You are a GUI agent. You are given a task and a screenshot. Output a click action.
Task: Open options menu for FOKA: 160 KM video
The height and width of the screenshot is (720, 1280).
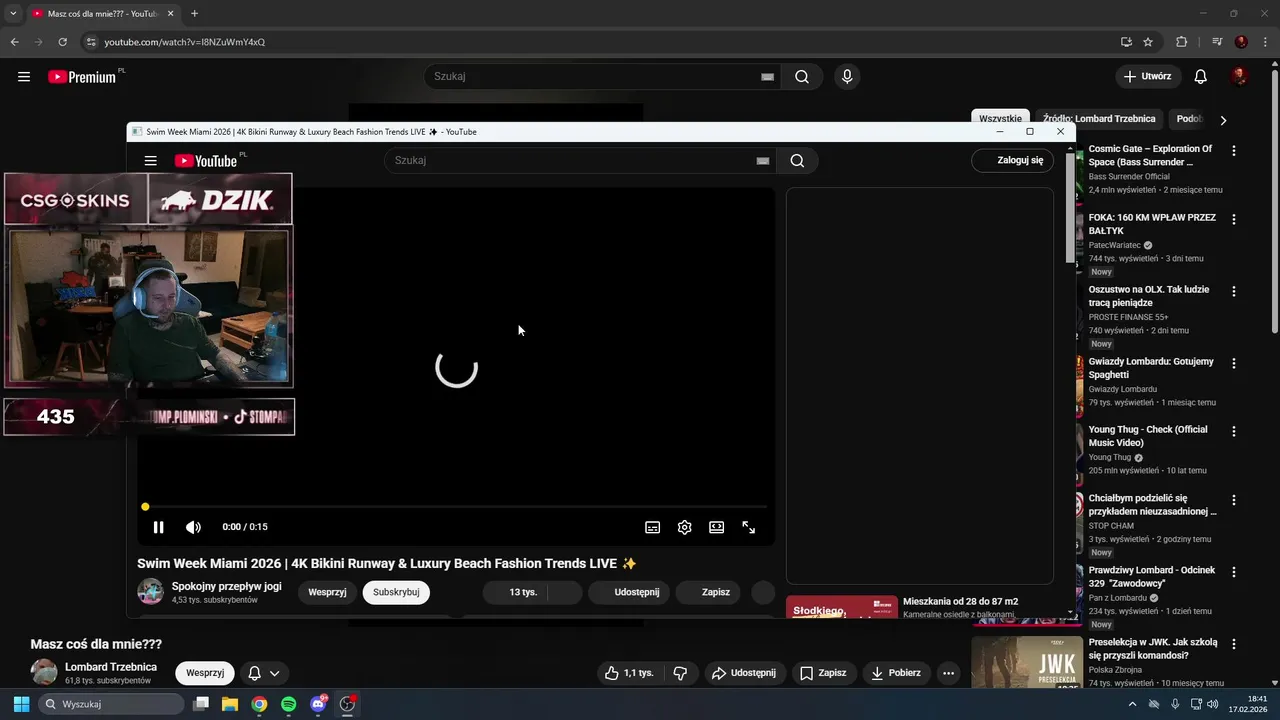click(1234, 219)
